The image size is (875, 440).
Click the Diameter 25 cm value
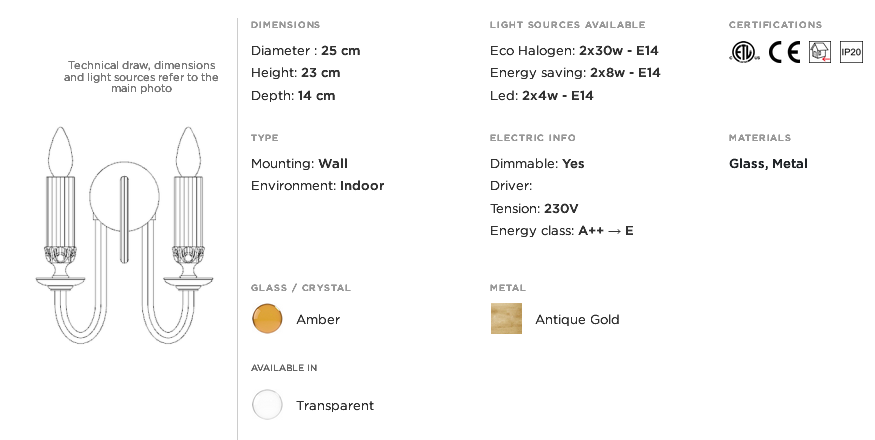tap(305, 51)
